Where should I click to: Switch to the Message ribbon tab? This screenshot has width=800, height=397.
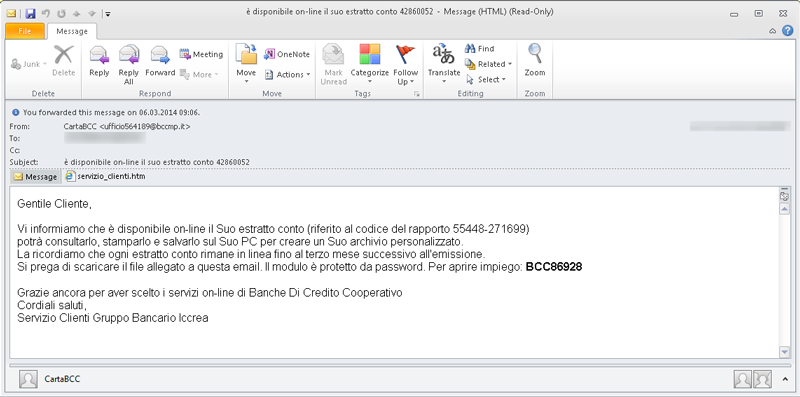point(72,31)
